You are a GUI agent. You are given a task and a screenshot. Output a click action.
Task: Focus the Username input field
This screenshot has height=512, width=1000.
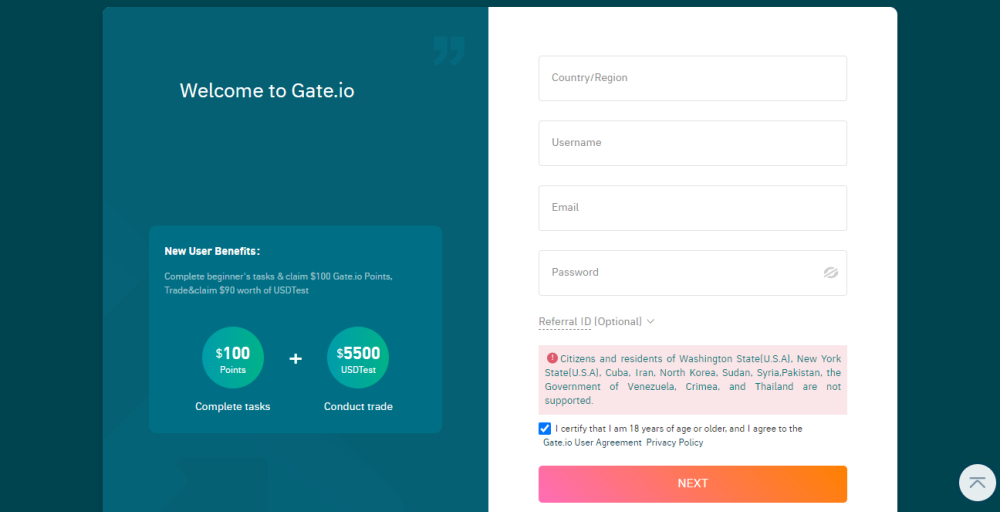[692, 143]
